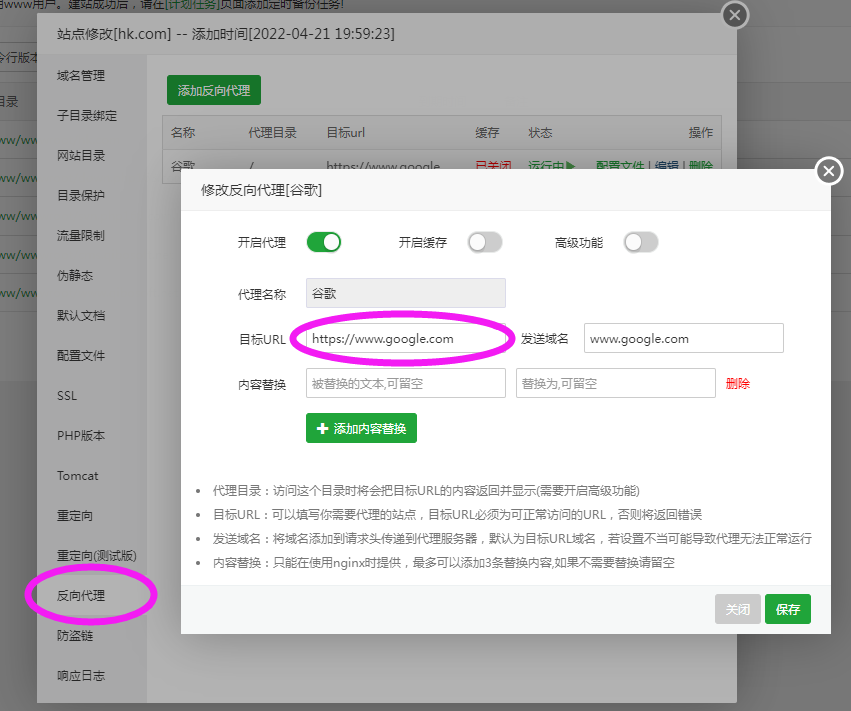Open the 目录保护 tab
This screenshot has height=711, width=851.
(81, 195)
